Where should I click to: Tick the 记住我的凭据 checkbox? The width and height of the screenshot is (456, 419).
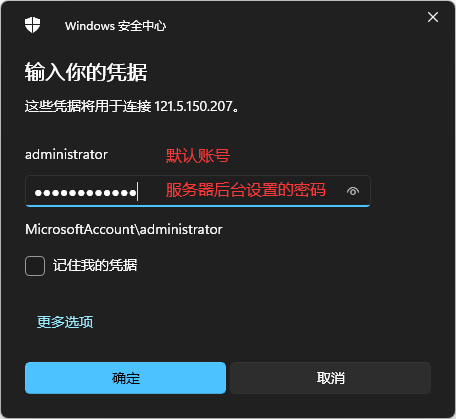[35, 266]
